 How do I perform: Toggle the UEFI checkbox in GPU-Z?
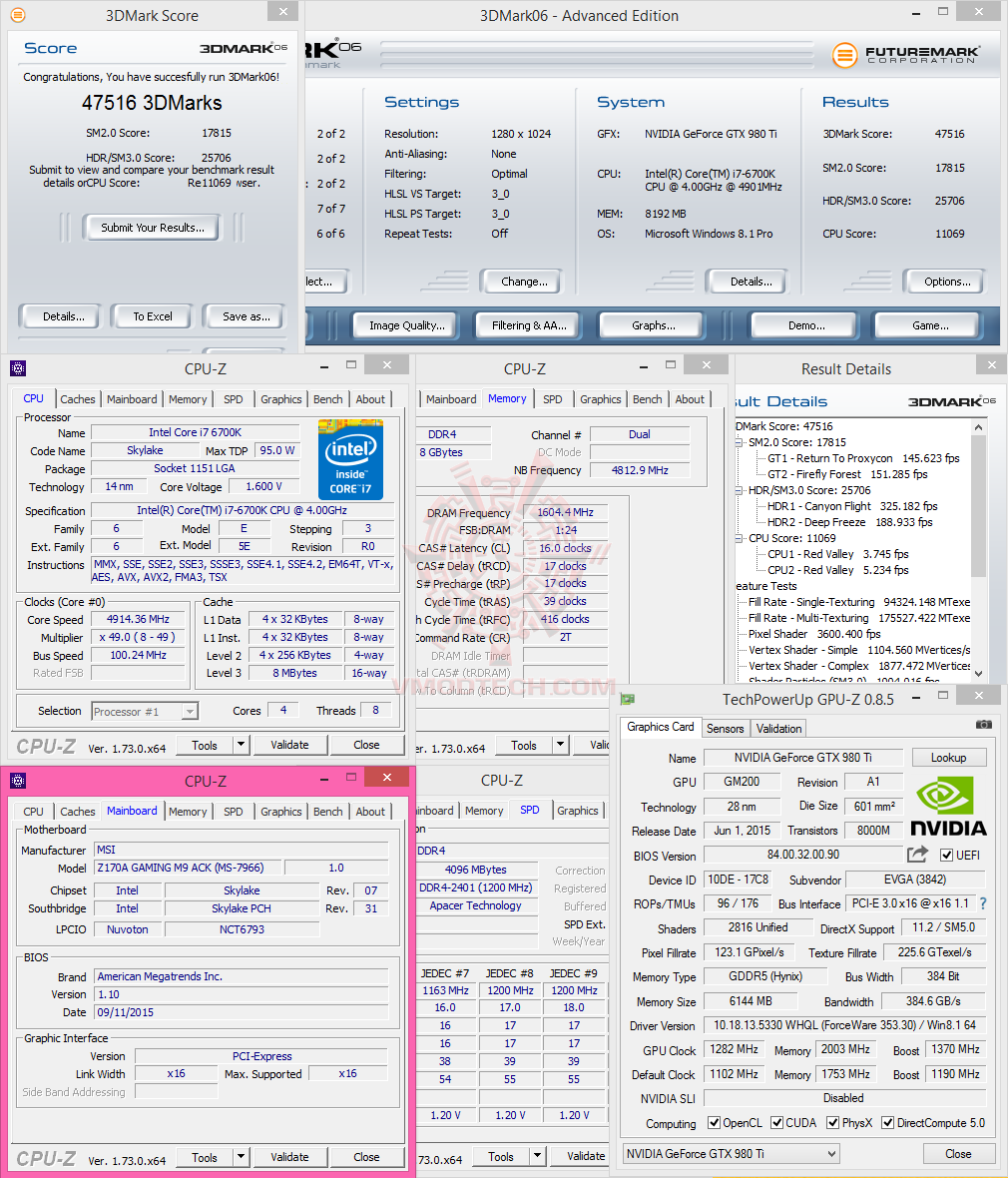(x=946, y=855)
